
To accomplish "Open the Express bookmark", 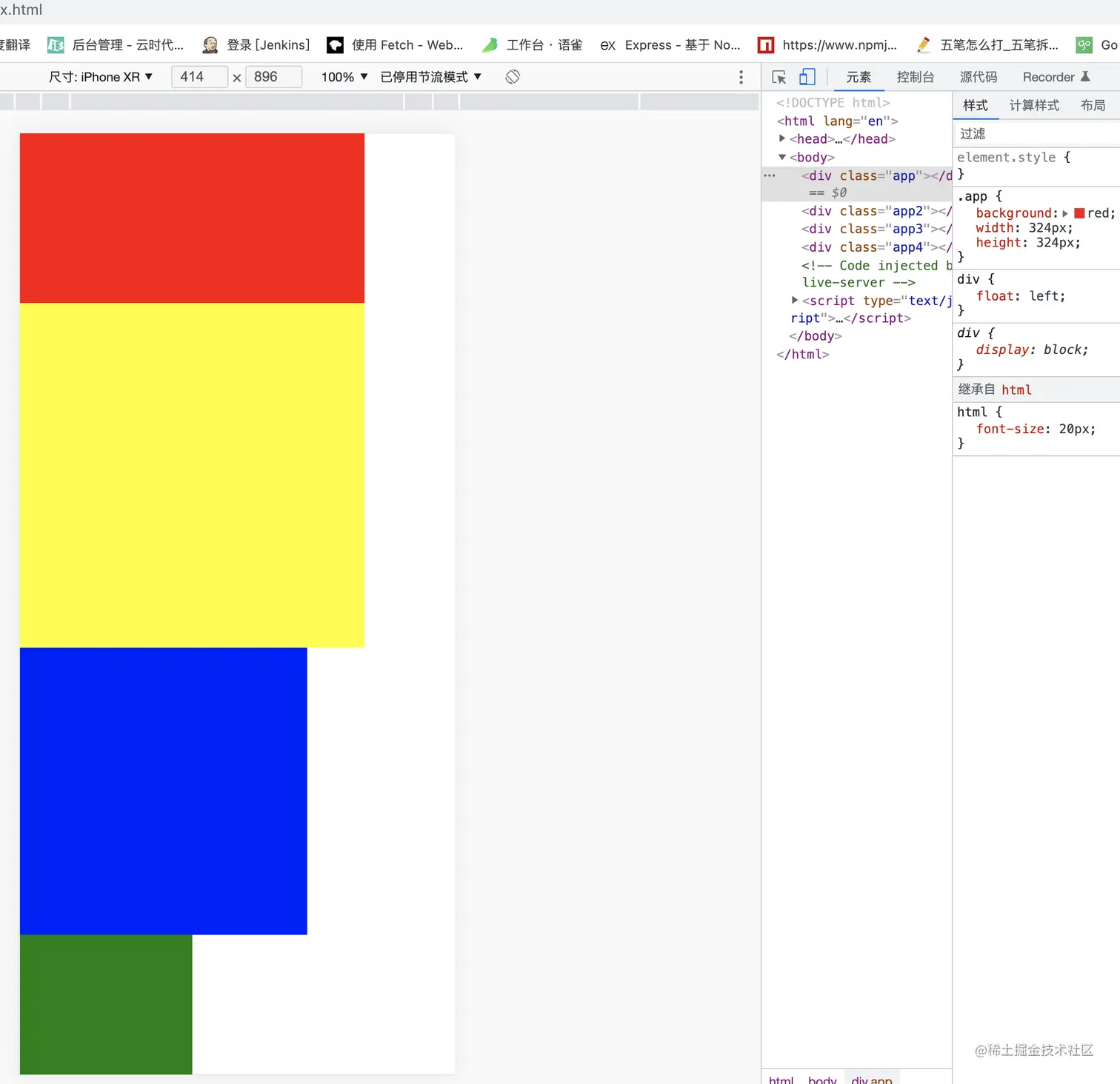I will tap(670, 45).
